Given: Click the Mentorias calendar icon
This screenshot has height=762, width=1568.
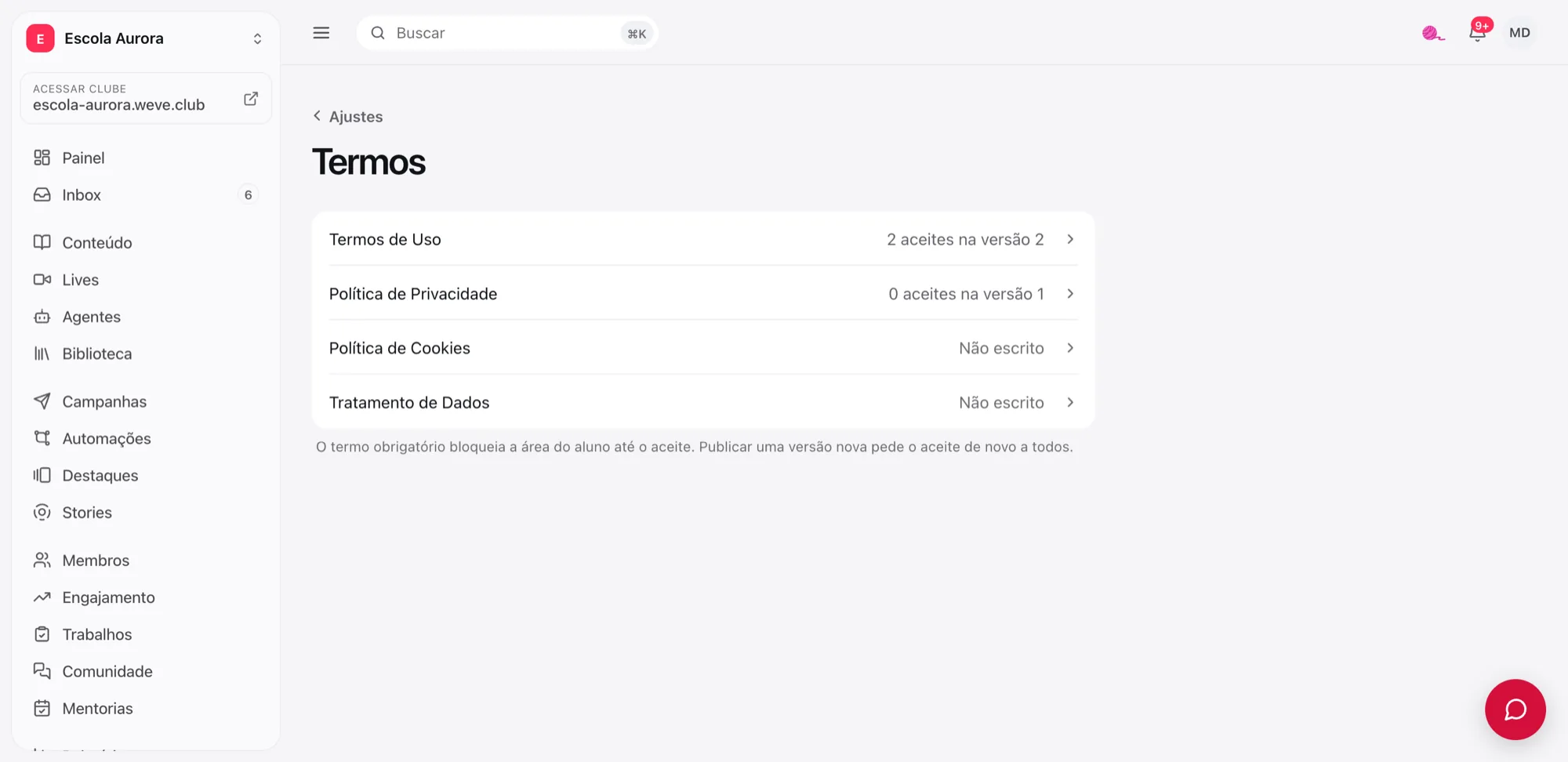Looking at the screenshot, I should [x=42, y=708].
